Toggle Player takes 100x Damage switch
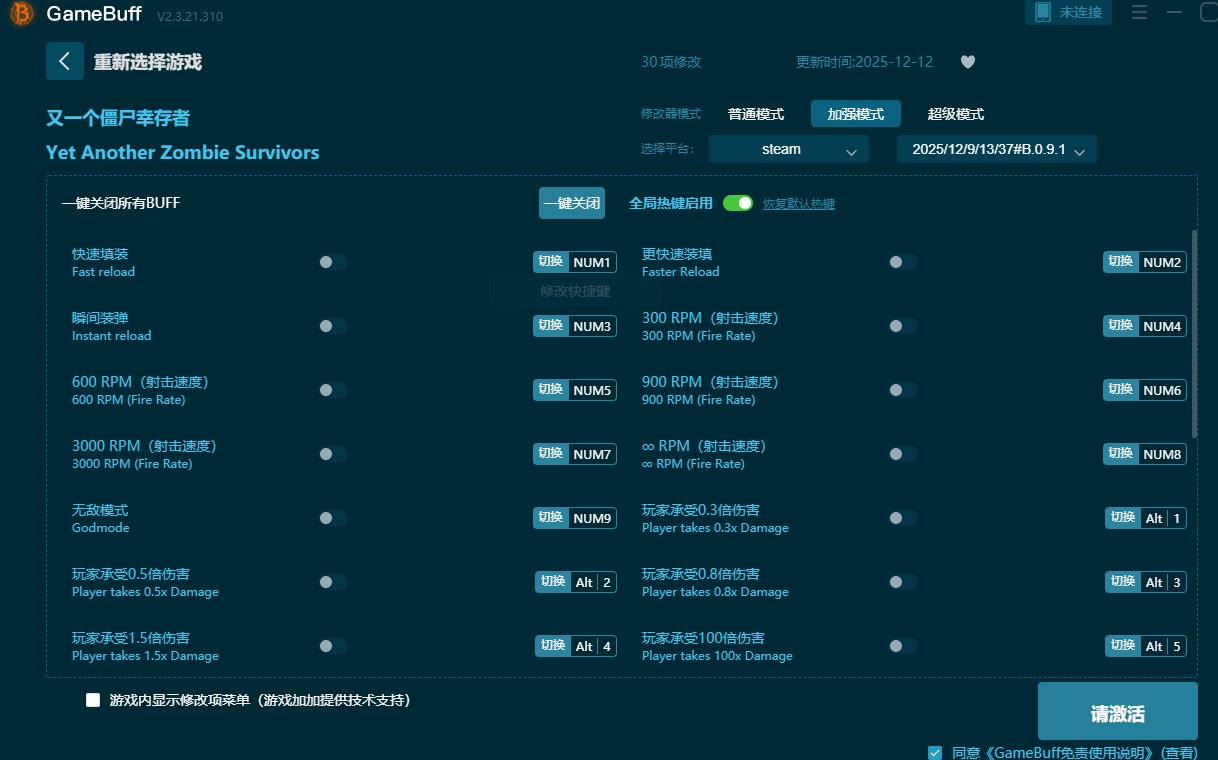 point(903,646)
